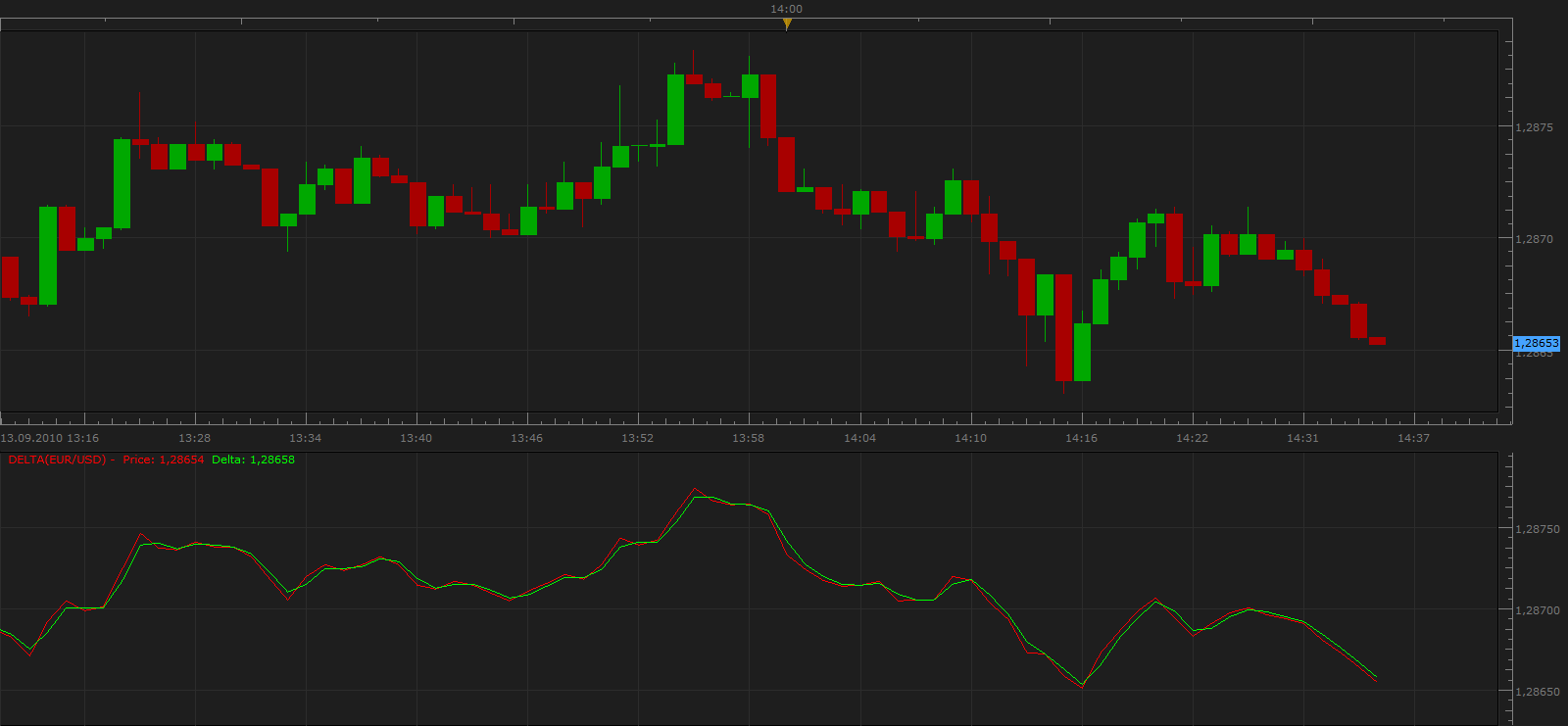This screenshot has height=726, width=1568.
Task: Click the 13.09.2010 13:16 time axis label
Action: (49, 438)
